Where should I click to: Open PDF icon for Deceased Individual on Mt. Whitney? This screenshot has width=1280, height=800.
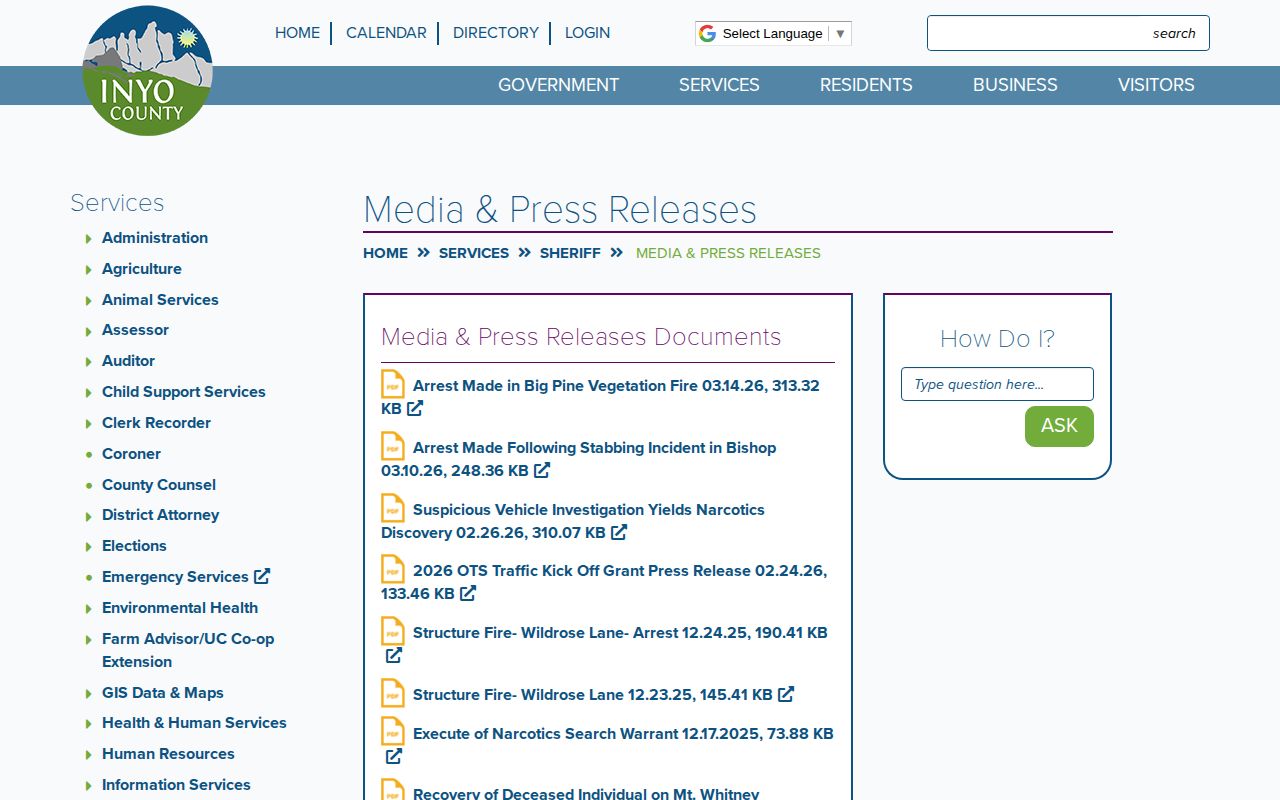click(x=393, y=790)
